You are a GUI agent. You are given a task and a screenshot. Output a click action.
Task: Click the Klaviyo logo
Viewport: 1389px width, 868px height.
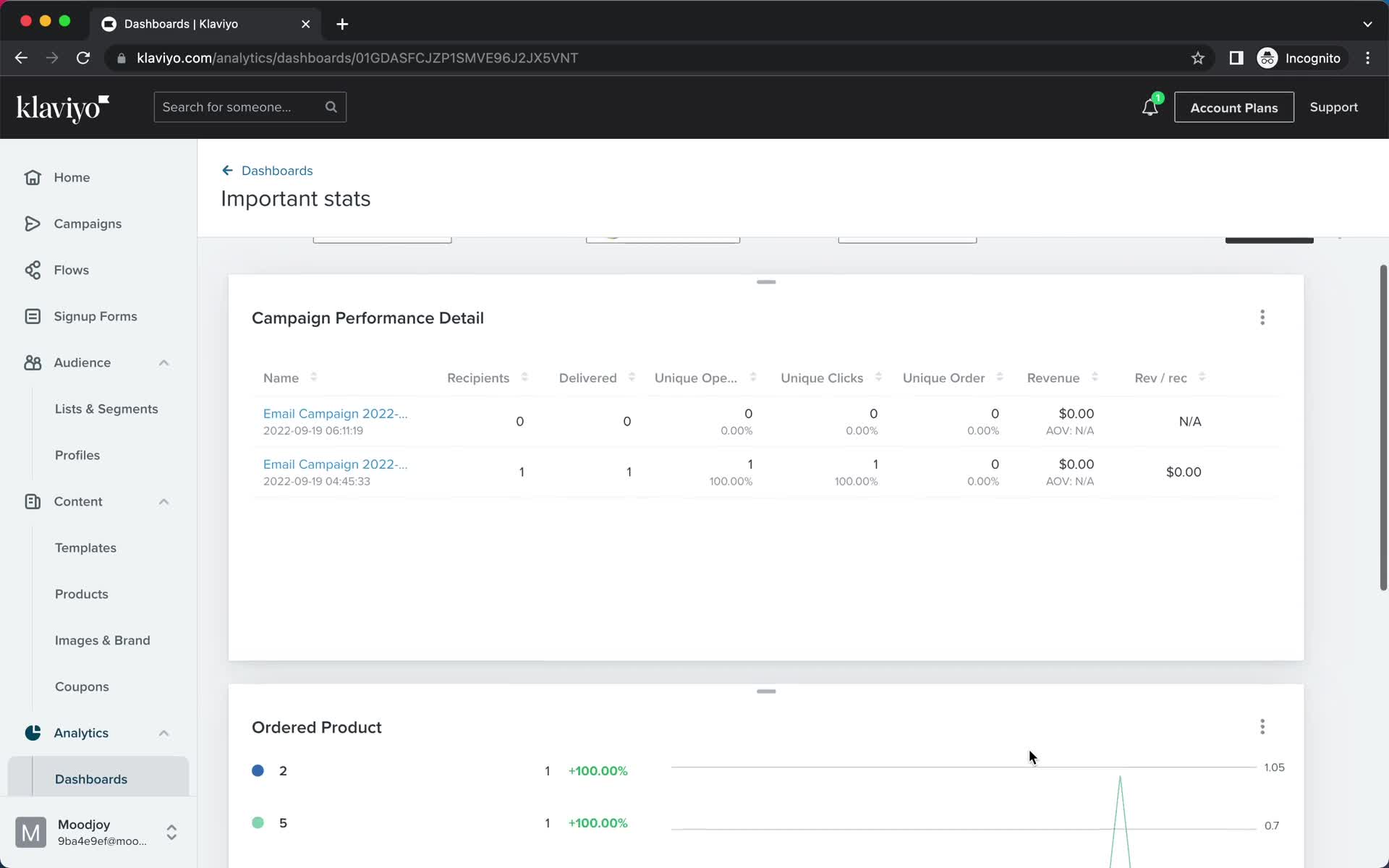click(63, 109)
